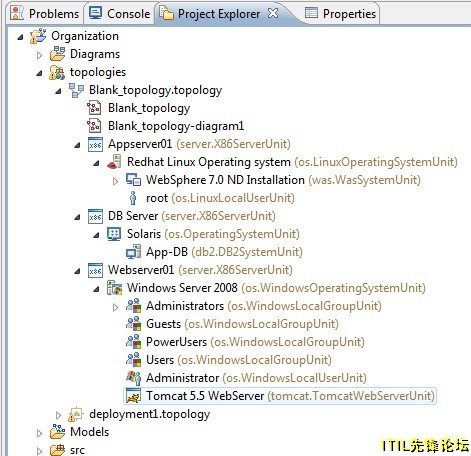Expand the Models folder
Image resolution: width=471 pixels, height=456 pixels.
pyautogui.click(x=39, y=433)
